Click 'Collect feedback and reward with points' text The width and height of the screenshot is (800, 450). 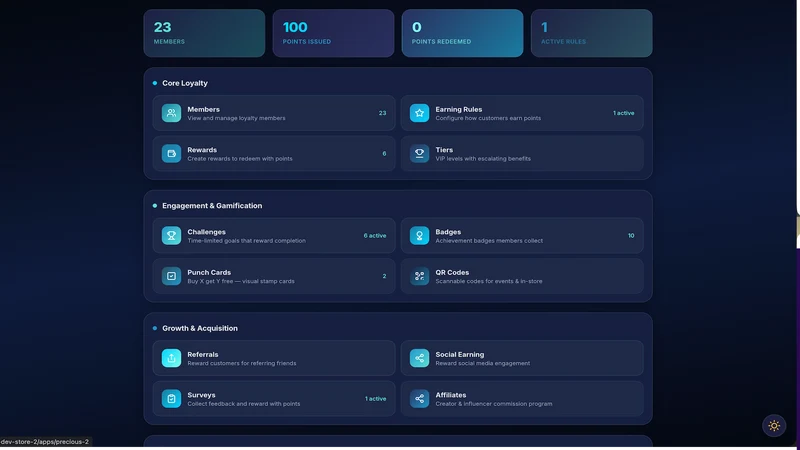point(244,404)
